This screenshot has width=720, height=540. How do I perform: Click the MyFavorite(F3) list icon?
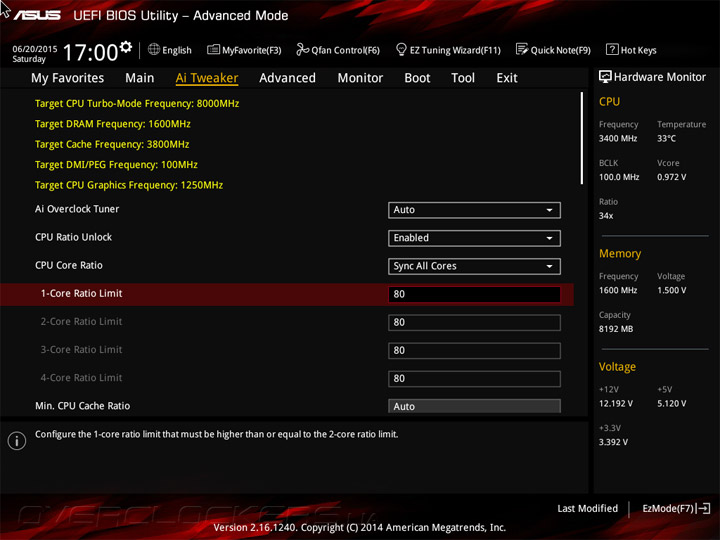[x=213, y=49]
